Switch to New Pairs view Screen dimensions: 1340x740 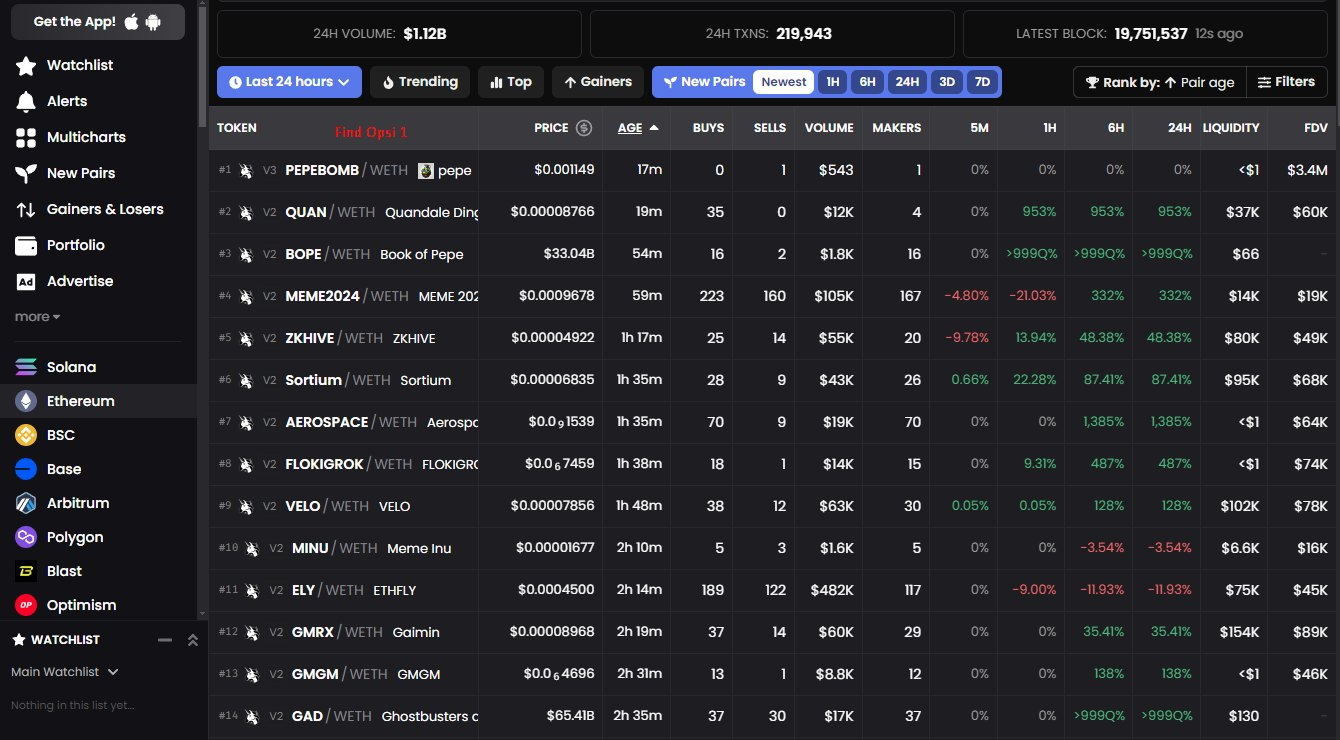point(704,82)
